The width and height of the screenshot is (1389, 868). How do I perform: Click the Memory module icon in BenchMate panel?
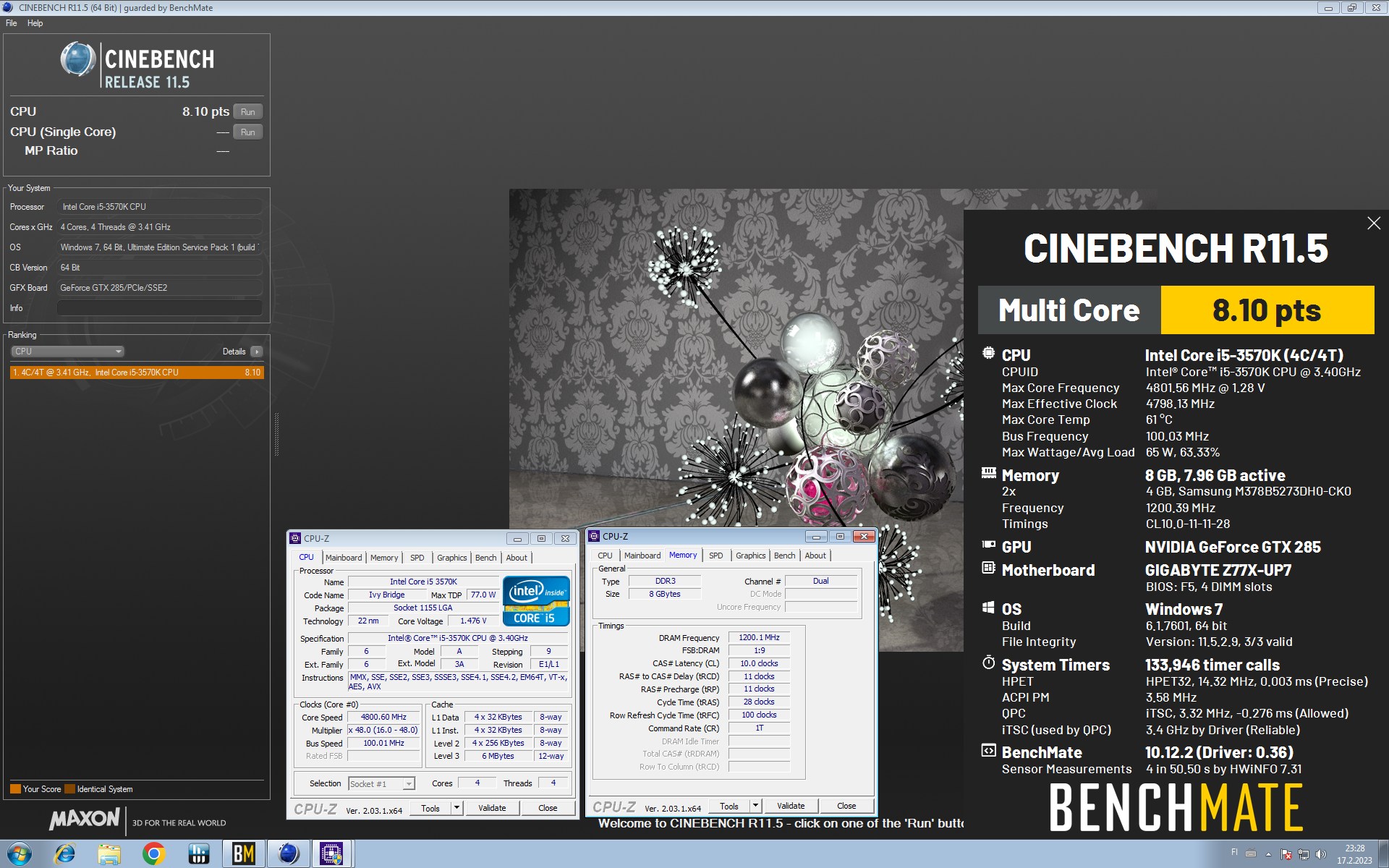point(988,473)
